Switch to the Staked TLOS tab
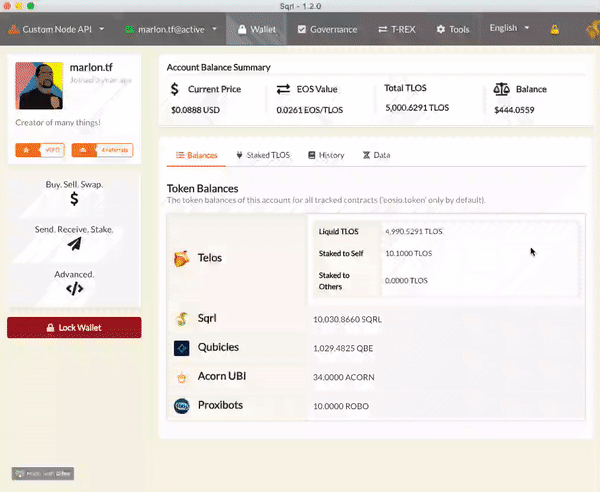 [263, 155]
